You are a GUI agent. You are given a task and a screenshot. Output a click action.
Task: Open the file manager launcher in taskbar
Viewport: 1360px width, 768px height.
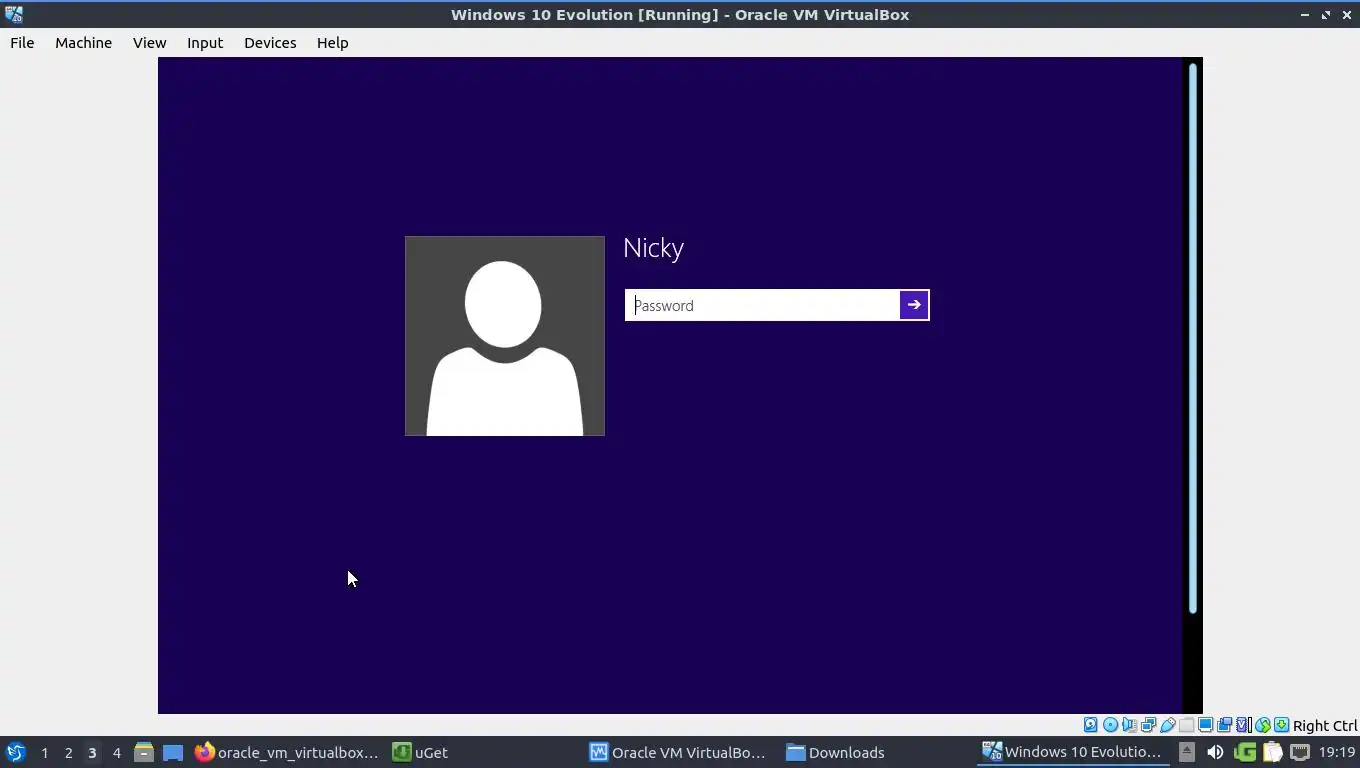pos(144,752)
